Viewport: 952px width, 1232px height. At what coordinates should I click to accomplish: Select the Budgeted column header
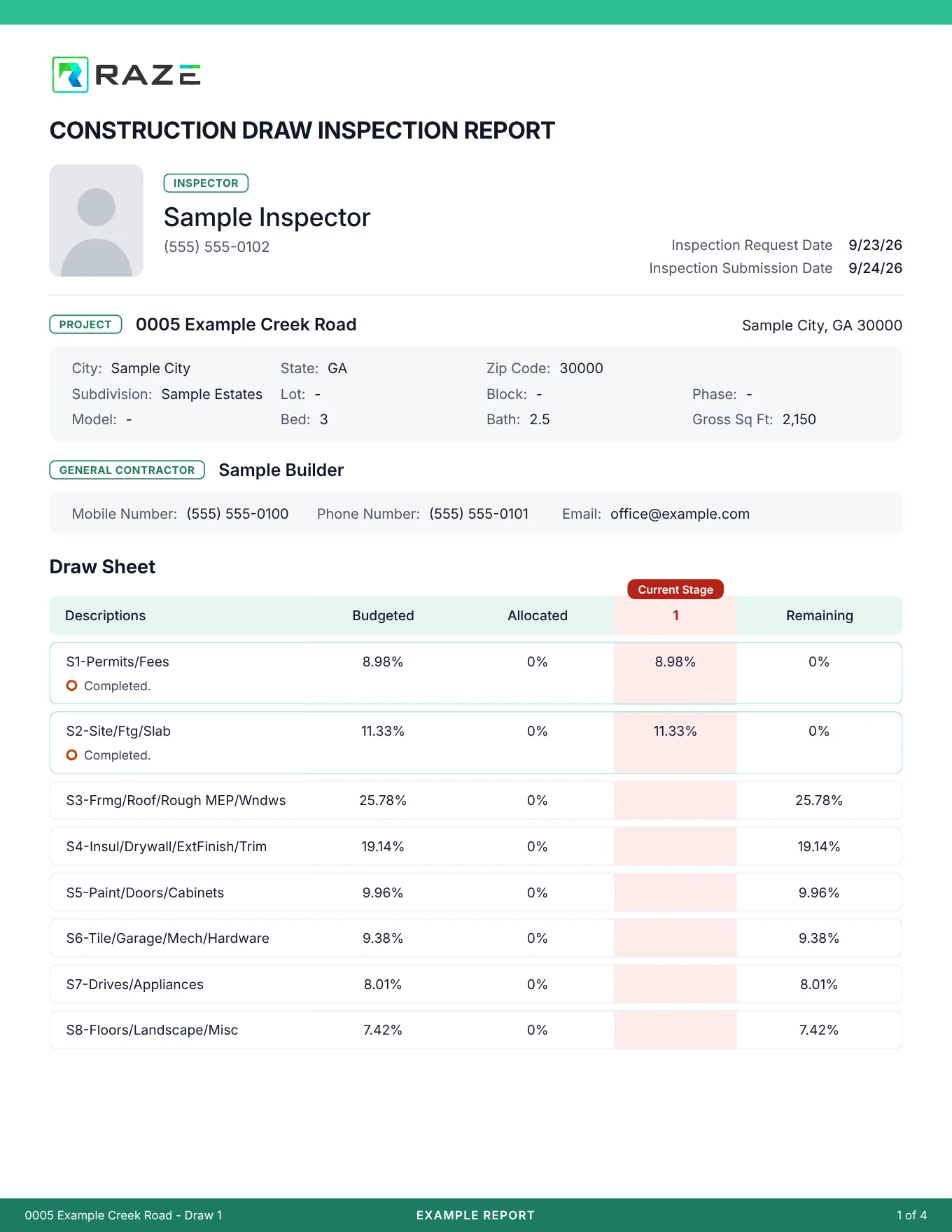[x=383, y=615]
